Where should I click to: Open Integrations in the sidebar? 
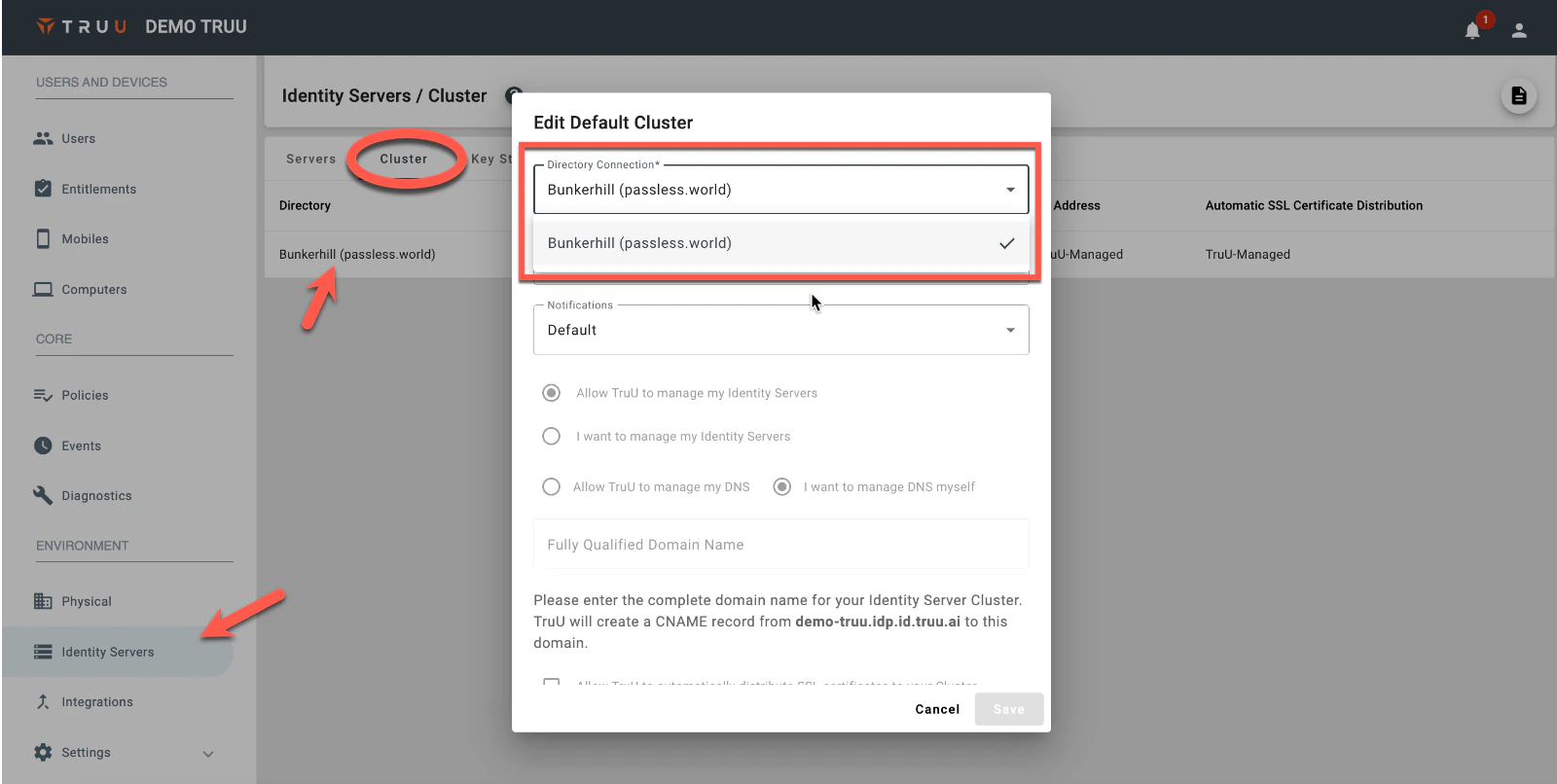click(97, 702)
